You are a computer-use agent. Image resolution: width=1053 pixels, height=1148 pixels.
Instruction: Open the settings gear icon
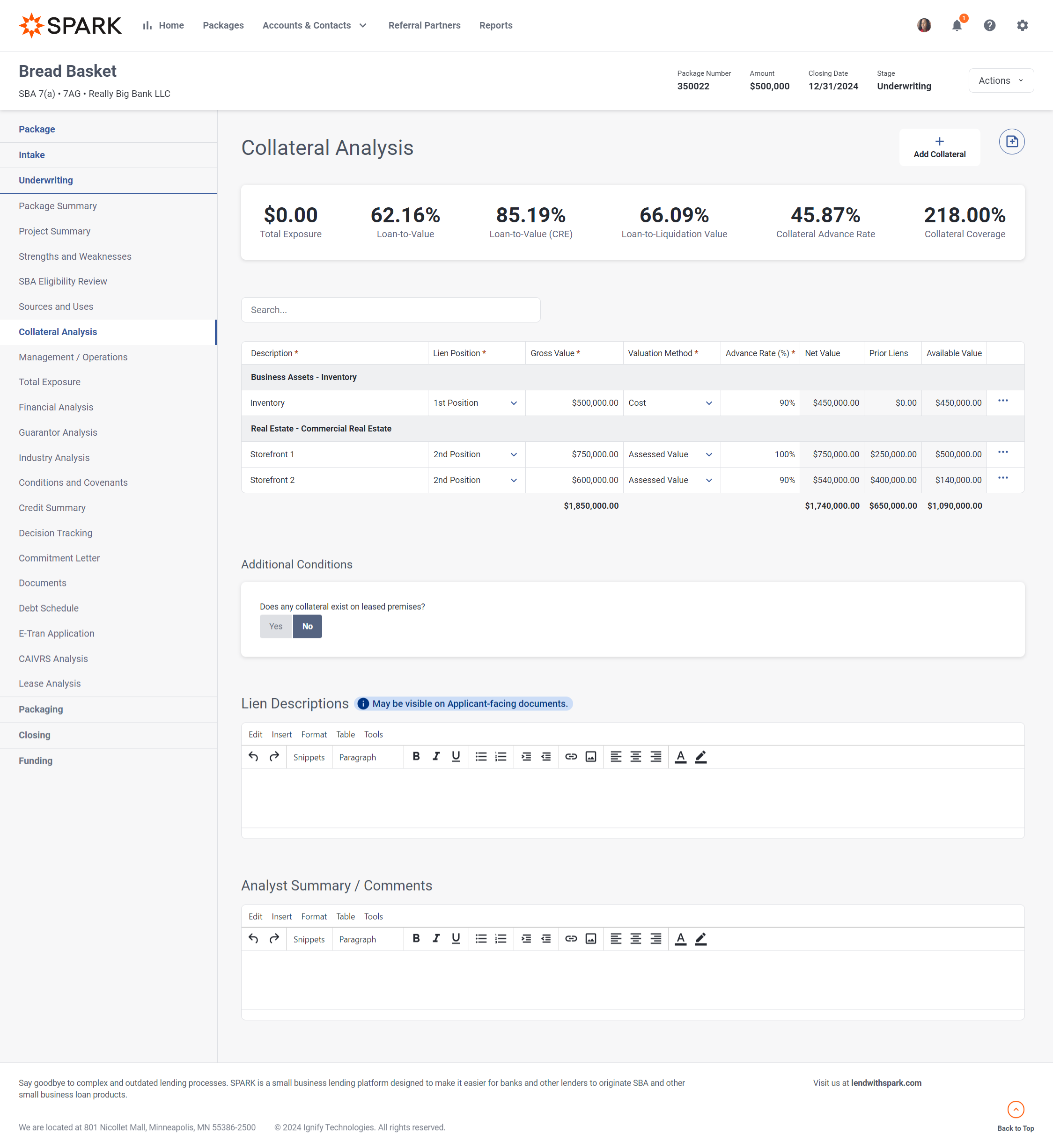tap(1022, 26)
